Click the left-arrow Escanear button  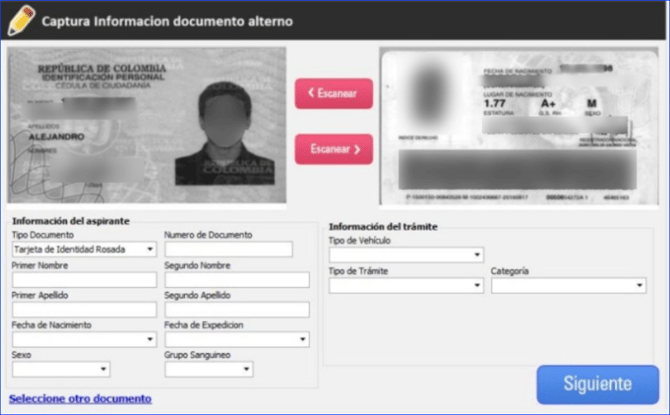[333, 93]
